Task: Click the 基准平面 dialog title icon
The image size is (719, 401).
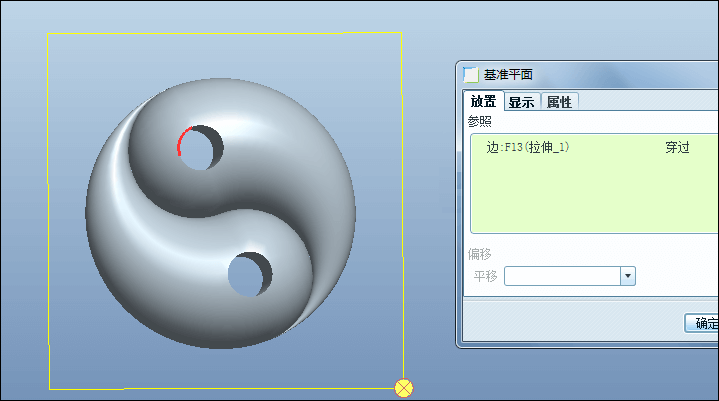Action: coord(470,74)
